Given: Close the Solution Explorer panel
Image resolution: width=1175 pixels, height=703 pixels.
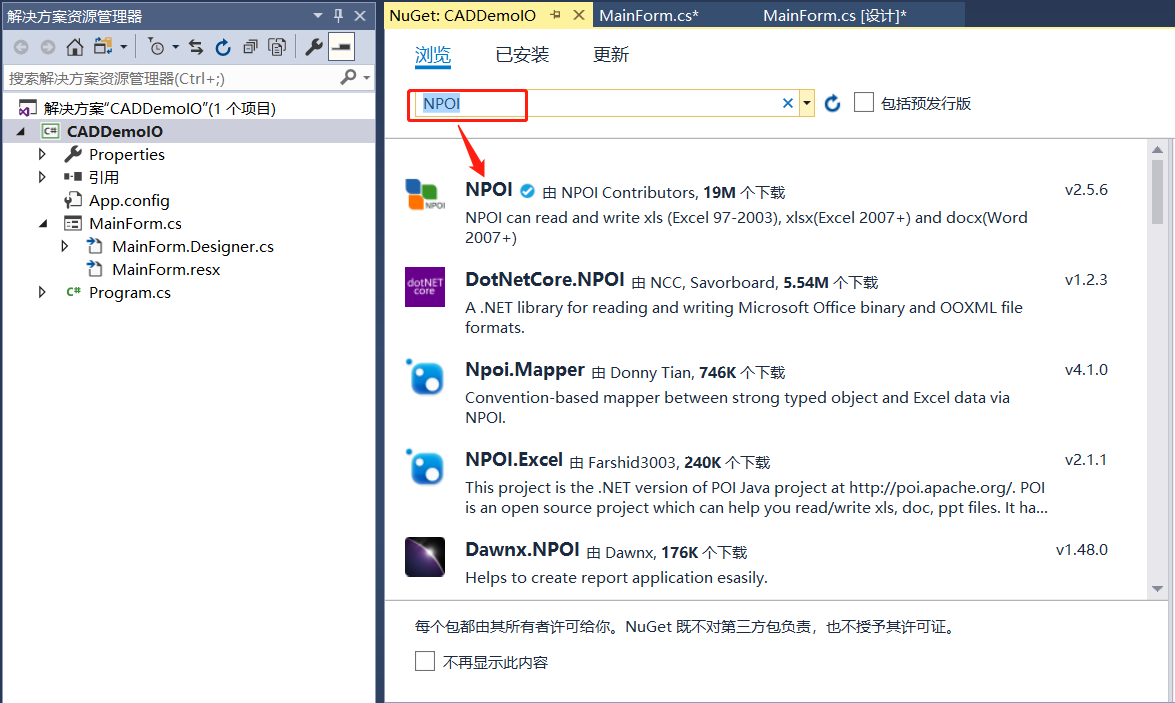Looking at the screenshot, I should [x=360, y=15].
